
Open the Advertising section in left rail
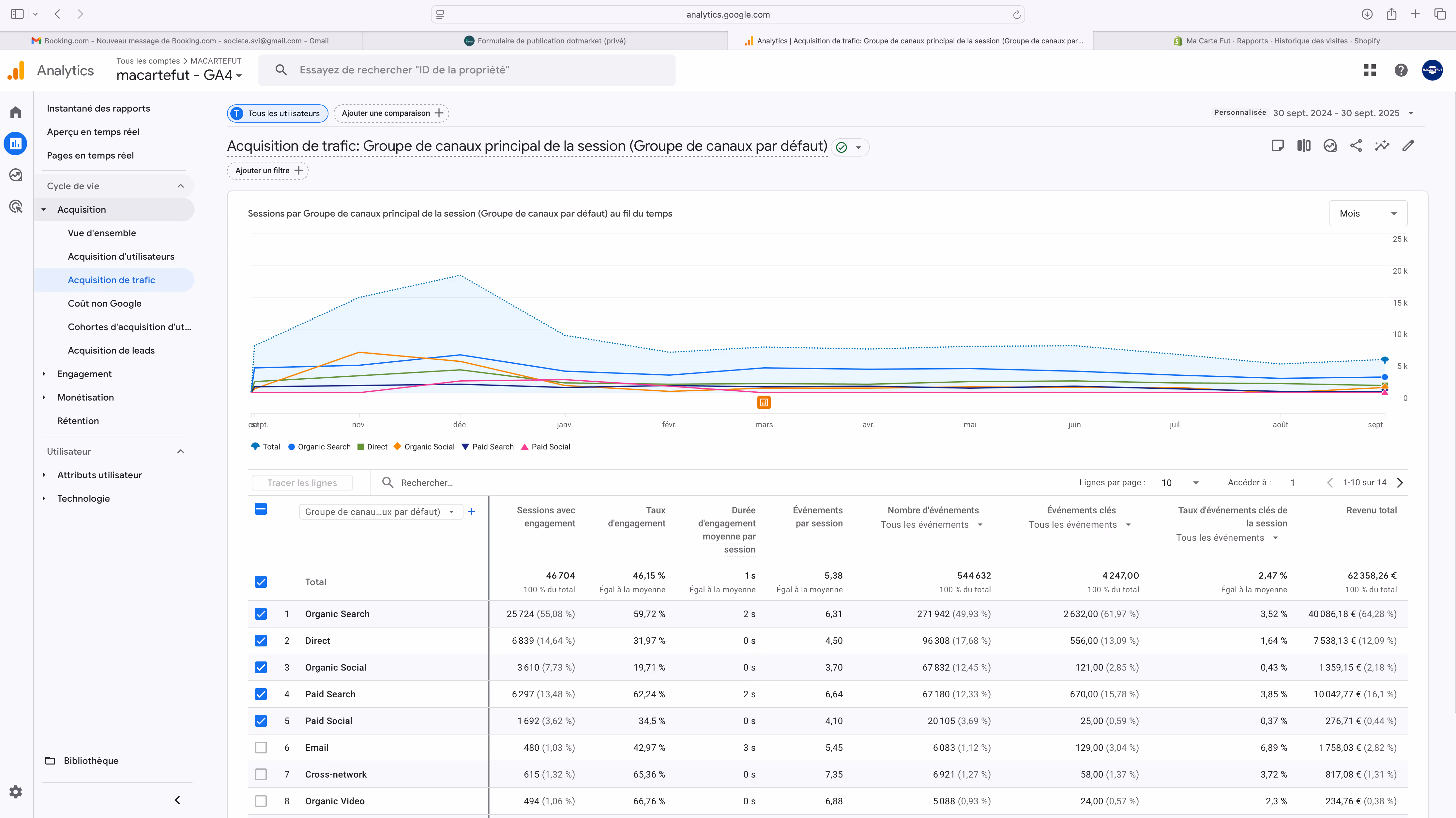tap(16, 206)
